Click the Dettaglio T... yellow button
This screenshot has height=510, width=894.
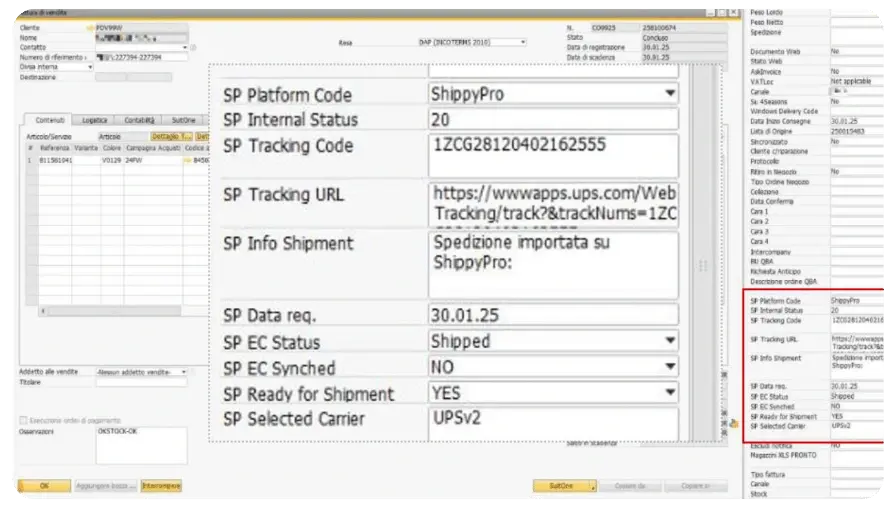[x=172, y=137]
